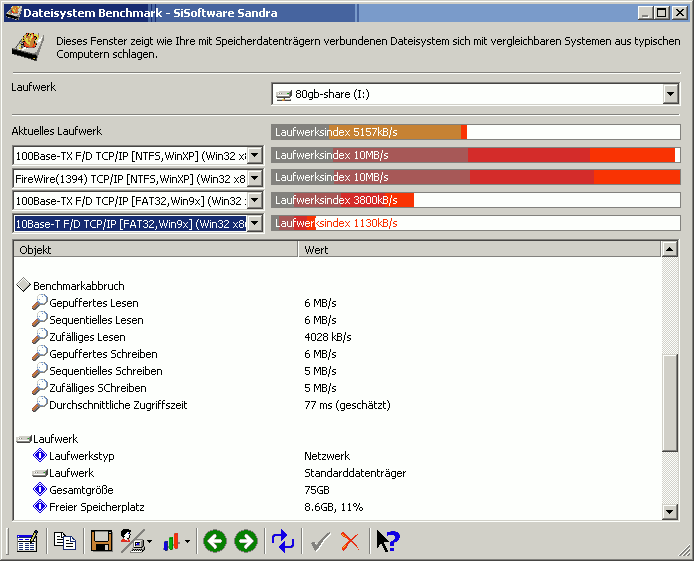Save results with the floppy disk icon
Viewport: 694px width, 561px height.
point(101,541)
